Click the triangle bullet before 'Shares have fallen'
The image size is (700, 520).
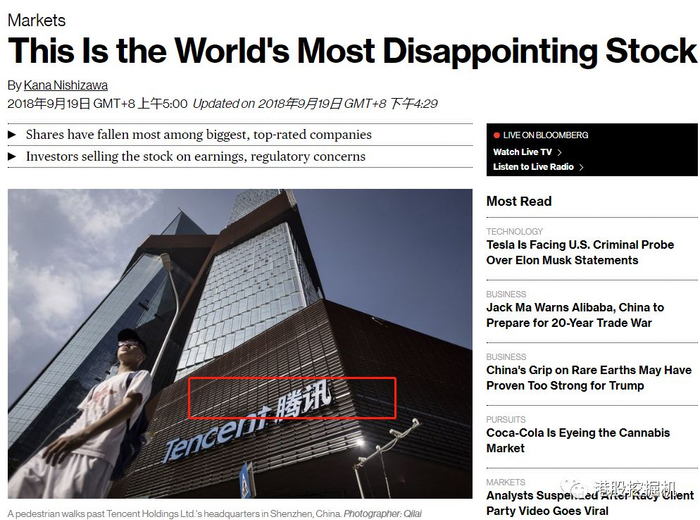(12, 135)
